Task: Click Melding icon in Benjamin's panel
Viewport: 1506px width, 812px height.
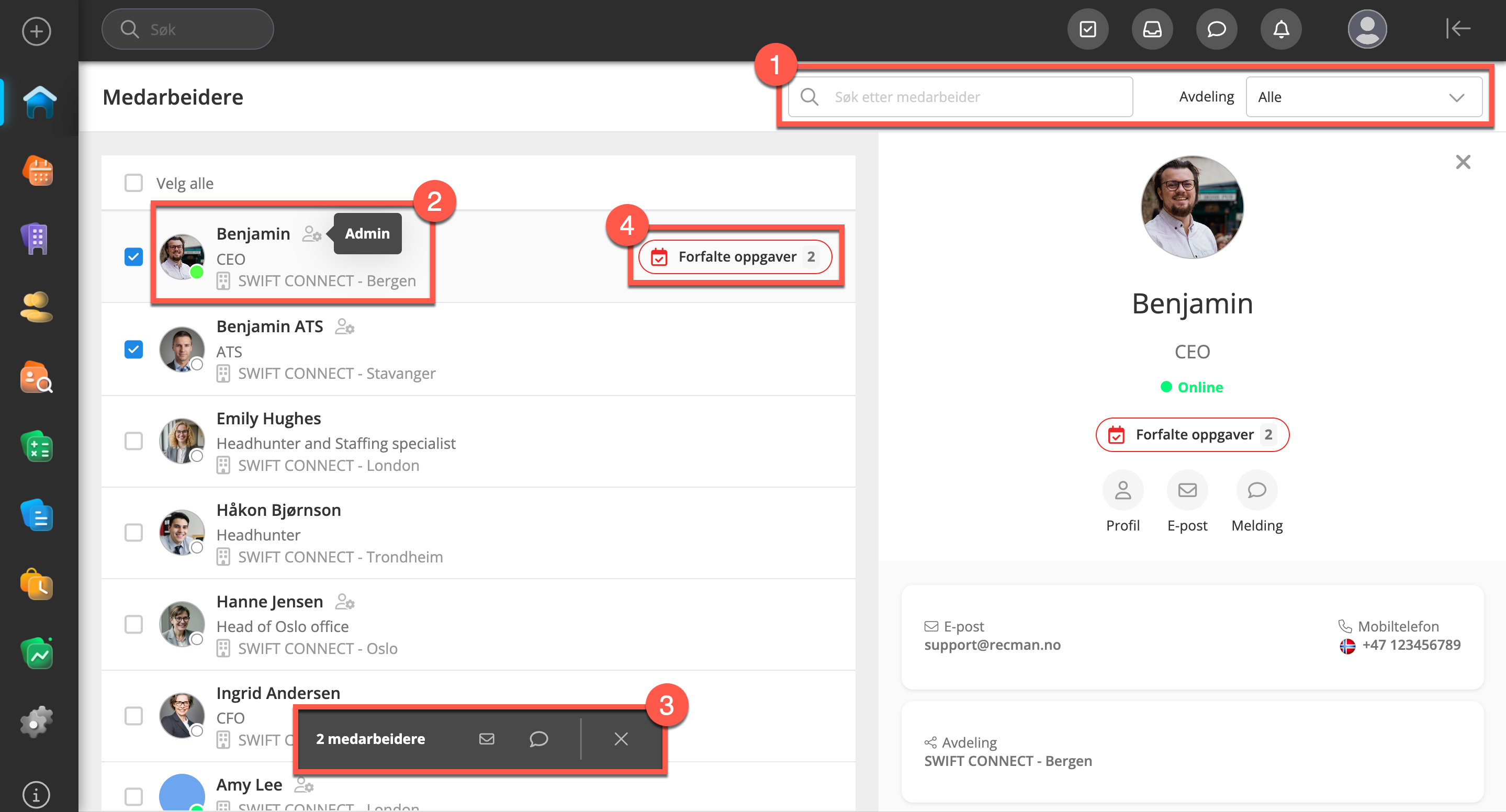Action: [x=1256, y=490]
